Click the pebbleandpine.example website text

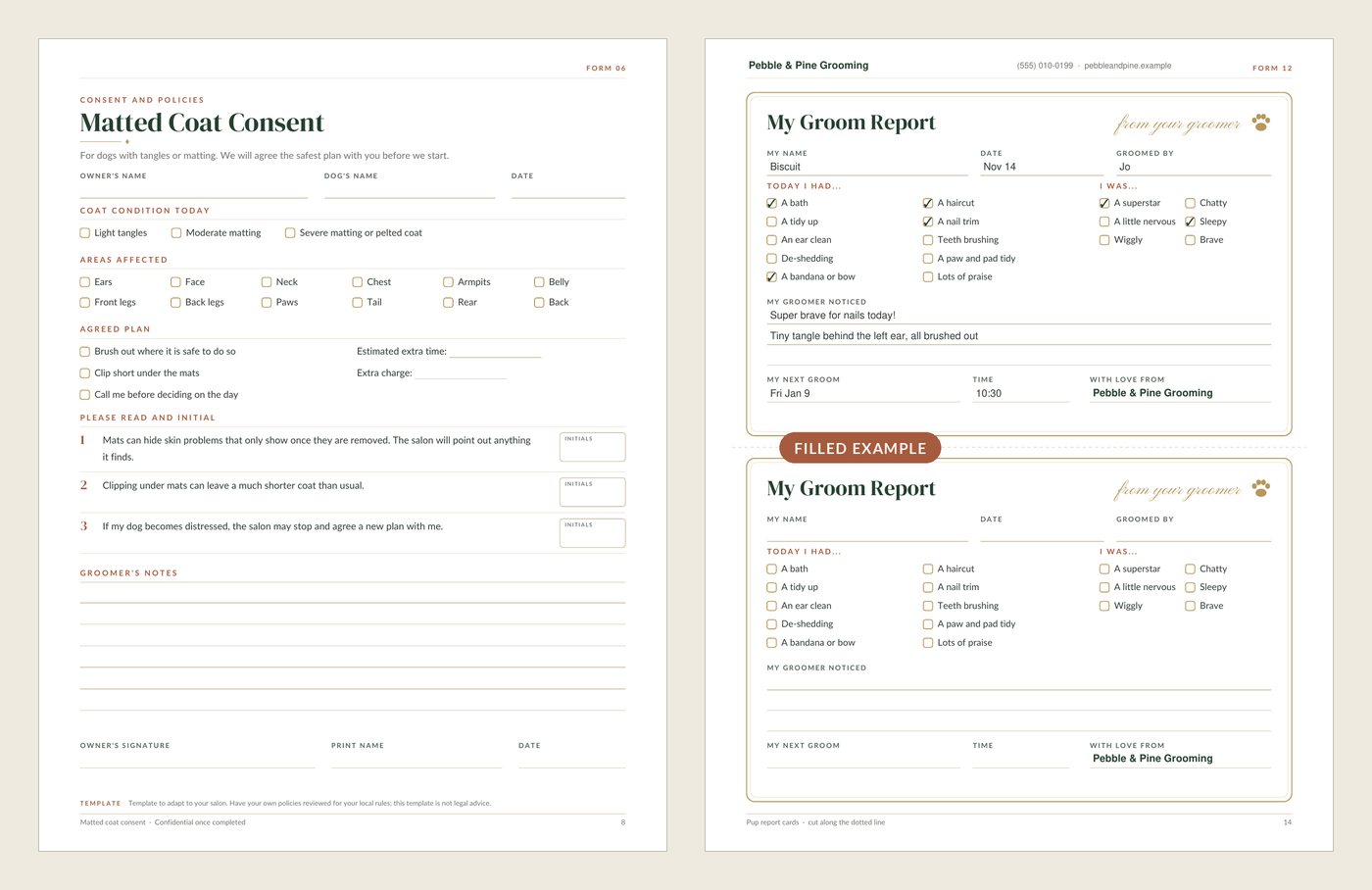[1127, 66]
